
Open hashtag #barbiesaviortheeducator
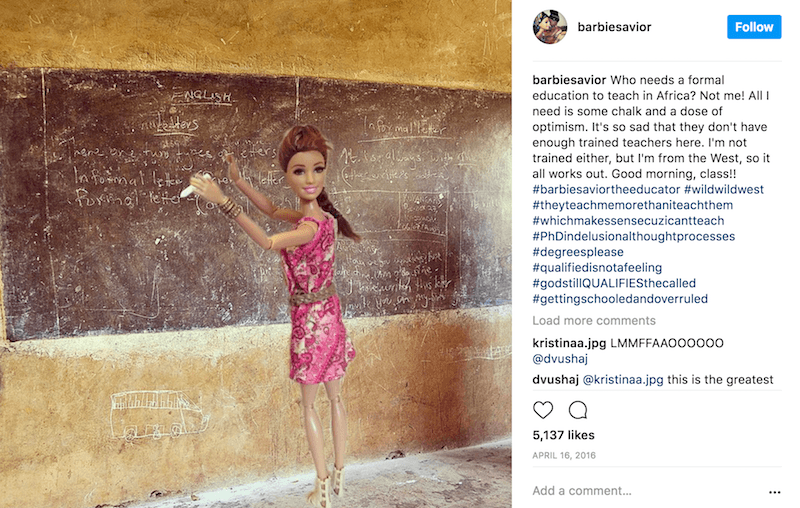pyautogui.click(x=606, y=189)
